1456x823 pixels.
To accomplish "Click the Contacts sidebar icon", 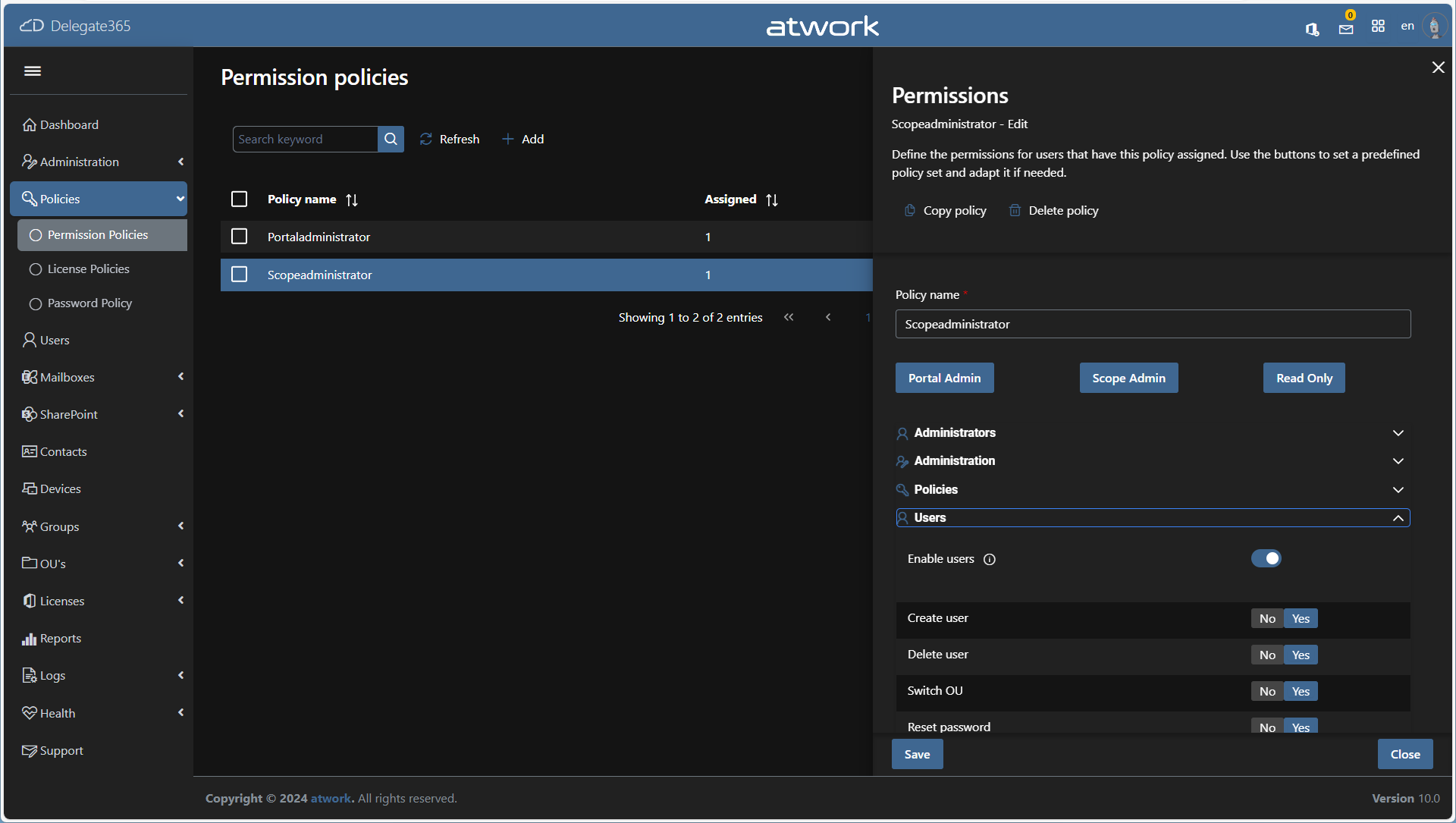I will coord(30,451).
